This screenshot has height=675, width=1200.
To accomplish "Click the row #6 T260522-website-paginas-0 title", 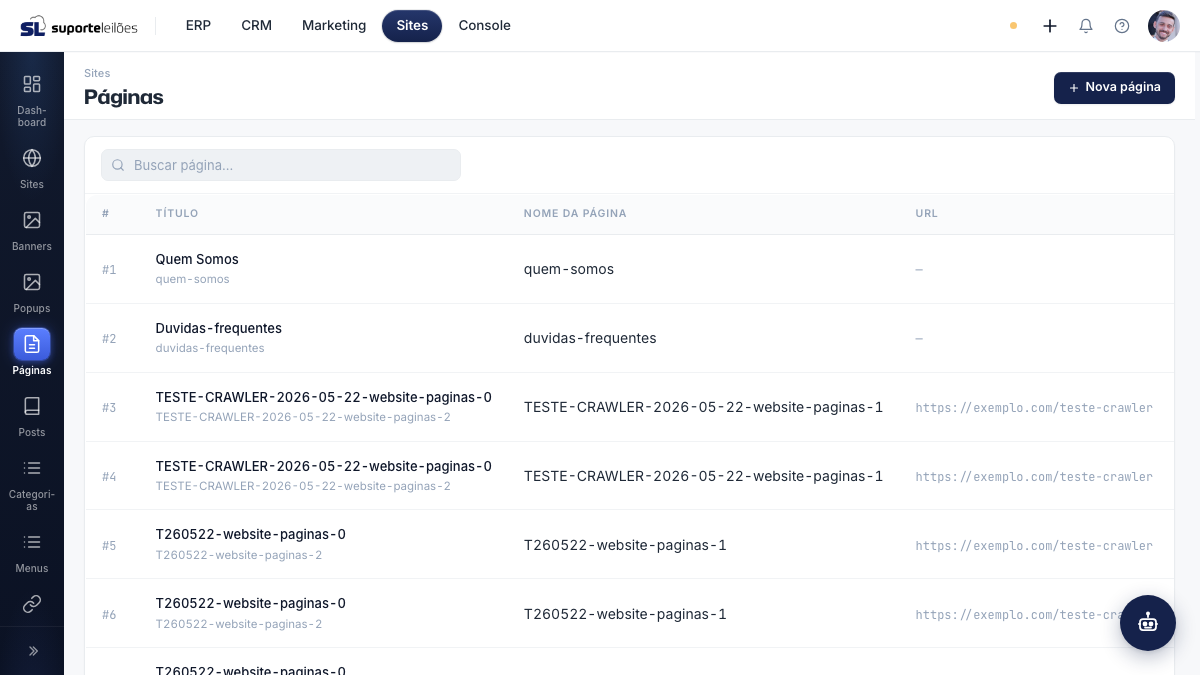I will 251,603.
